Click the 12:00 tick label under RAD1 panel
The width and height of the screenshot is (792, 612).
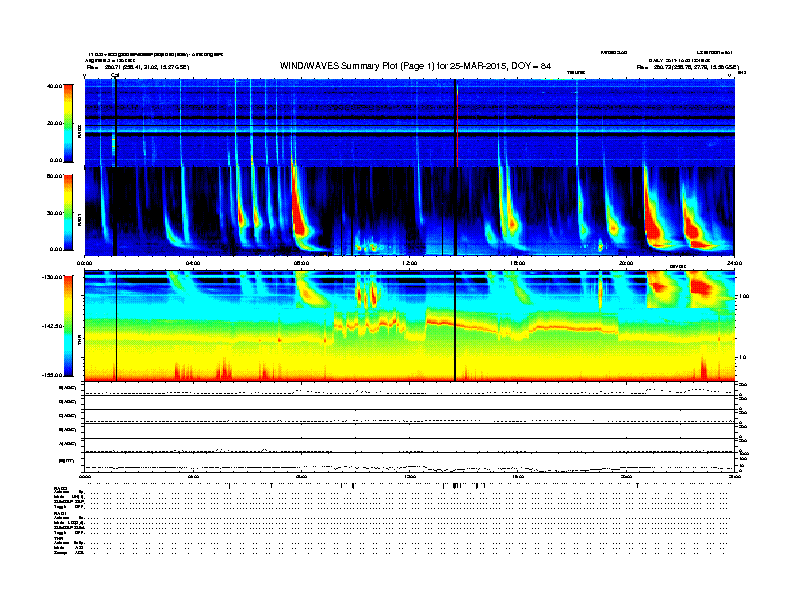point(410,263)
